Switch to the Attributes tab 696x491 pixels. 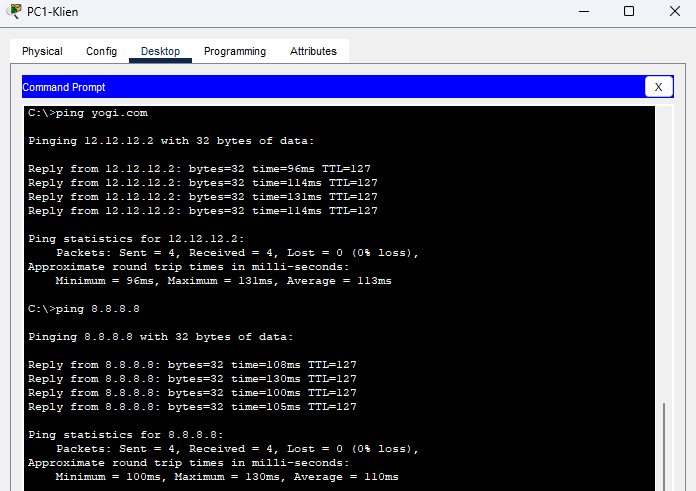pyautogui.click(x=313, y=51)
